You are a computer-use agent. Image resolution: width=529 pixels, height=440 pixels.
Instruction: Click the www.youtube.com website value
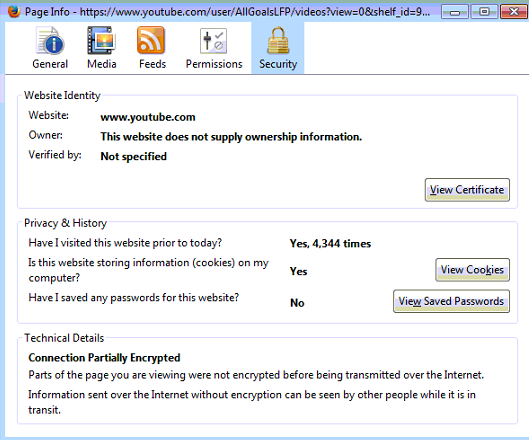148,117
